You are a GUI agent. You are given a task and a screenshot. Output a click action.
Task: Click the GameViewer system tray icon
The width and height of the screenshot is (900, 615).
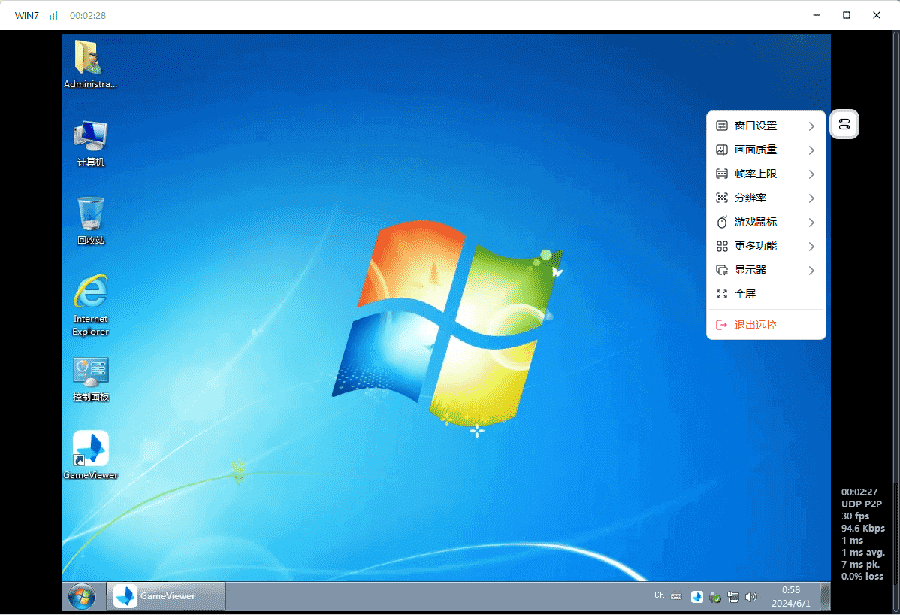696,597
